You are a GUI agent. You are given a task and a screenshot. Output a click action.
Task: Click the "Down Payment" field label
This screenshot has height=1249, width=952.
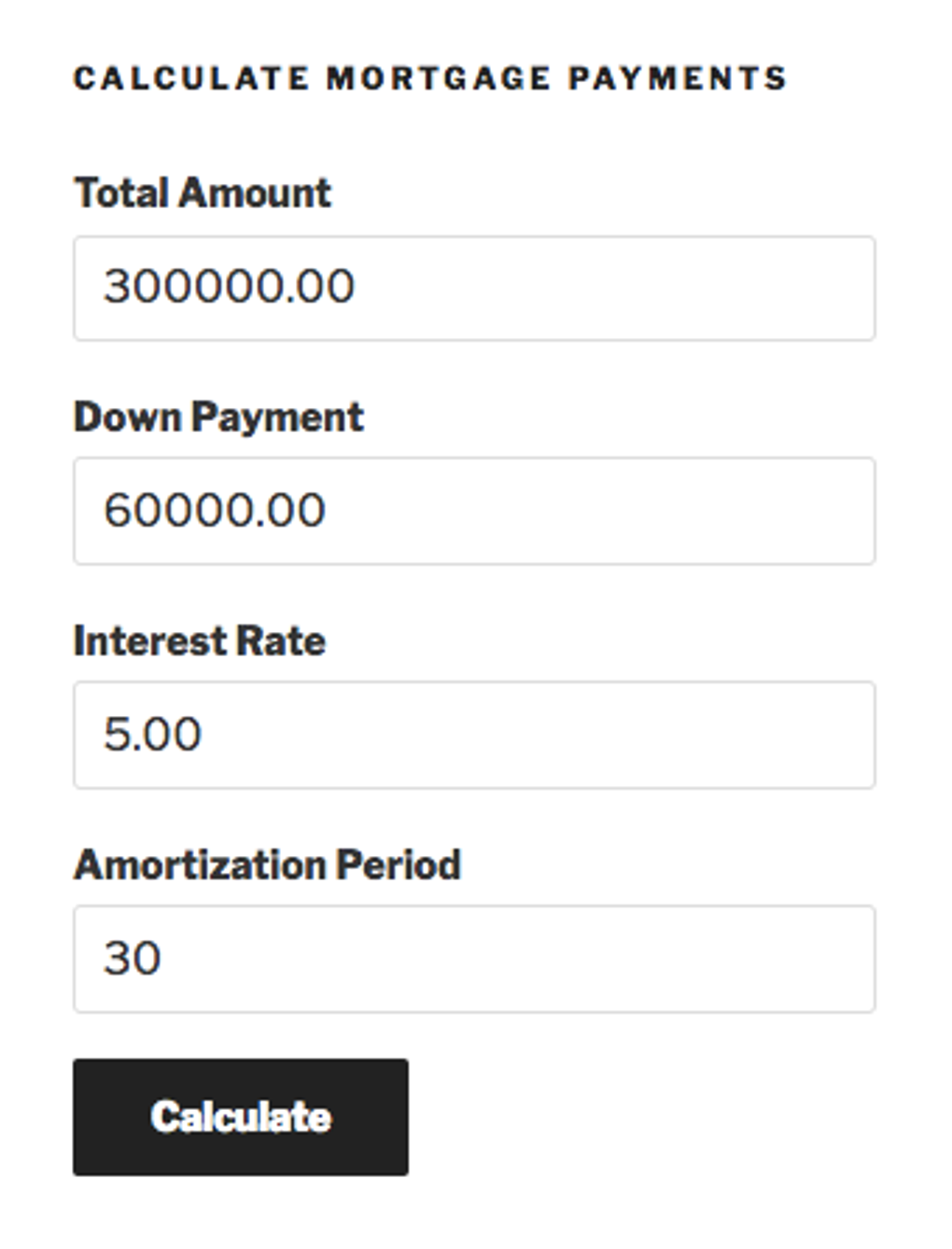pos(218,417)
